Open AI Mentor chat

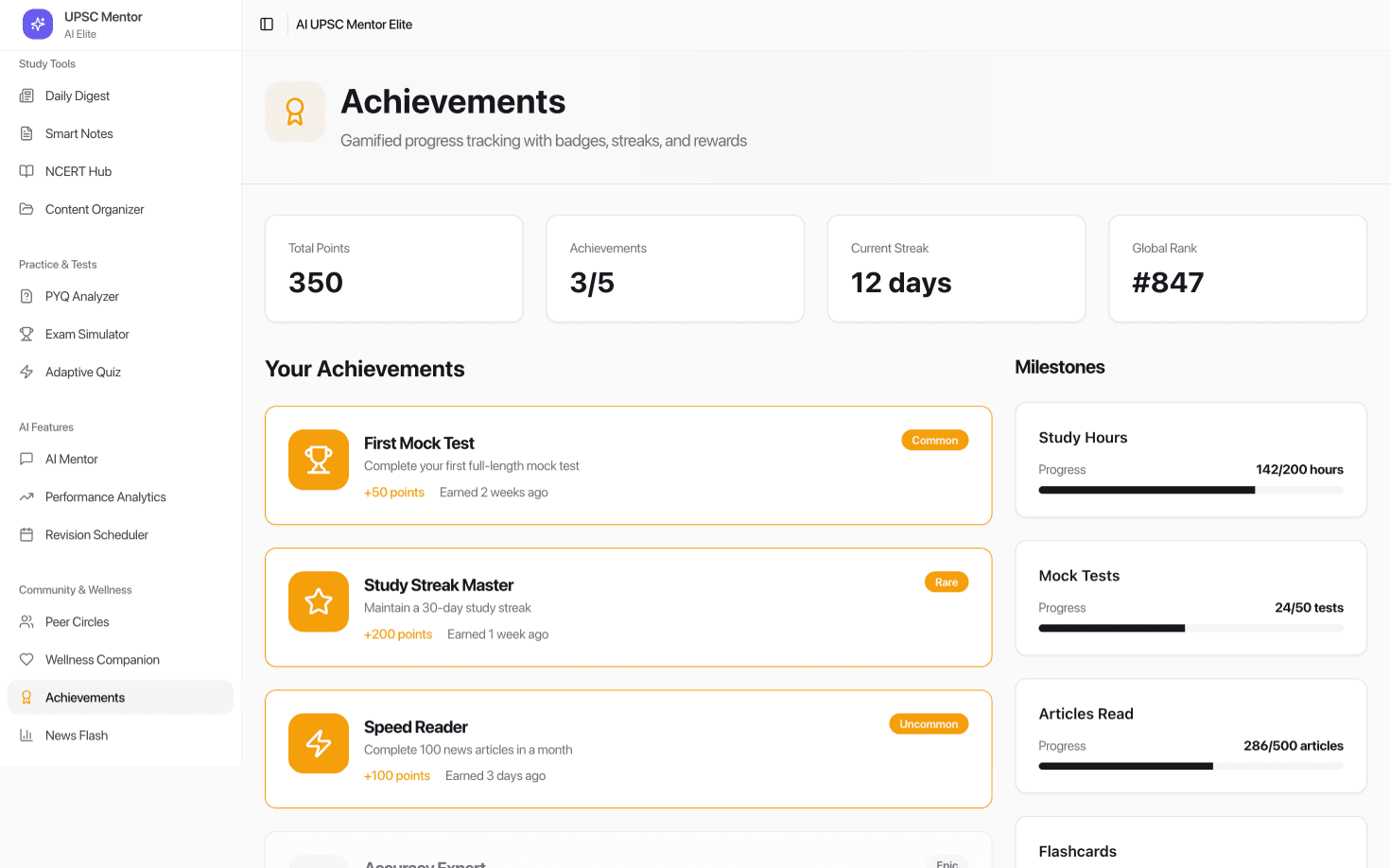point(120,459)
